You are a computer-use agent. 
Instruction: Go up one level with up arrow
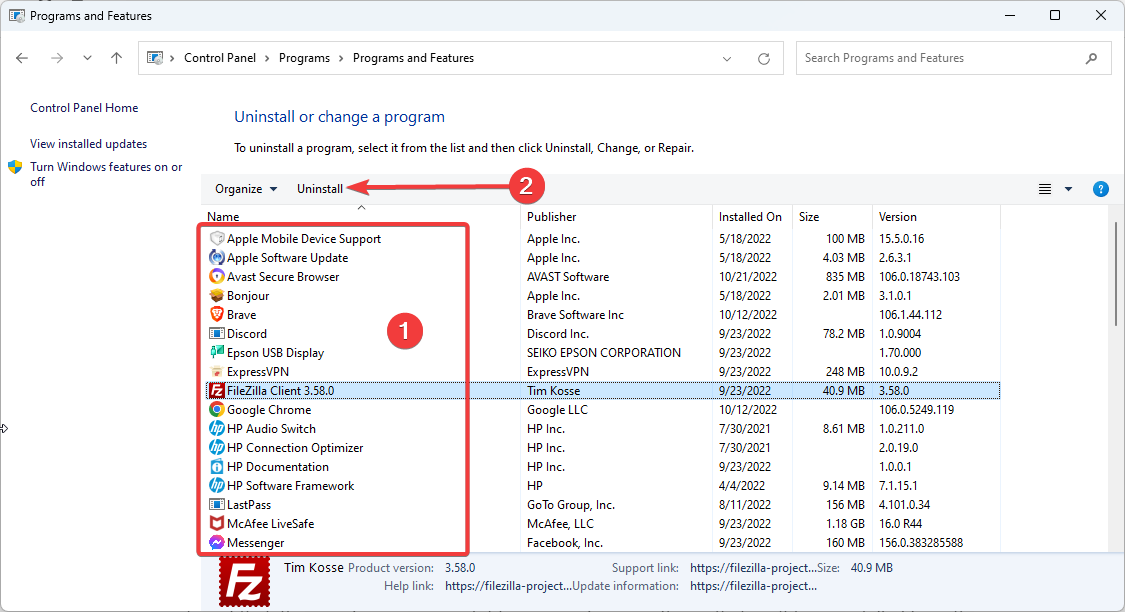coord(116,58)
